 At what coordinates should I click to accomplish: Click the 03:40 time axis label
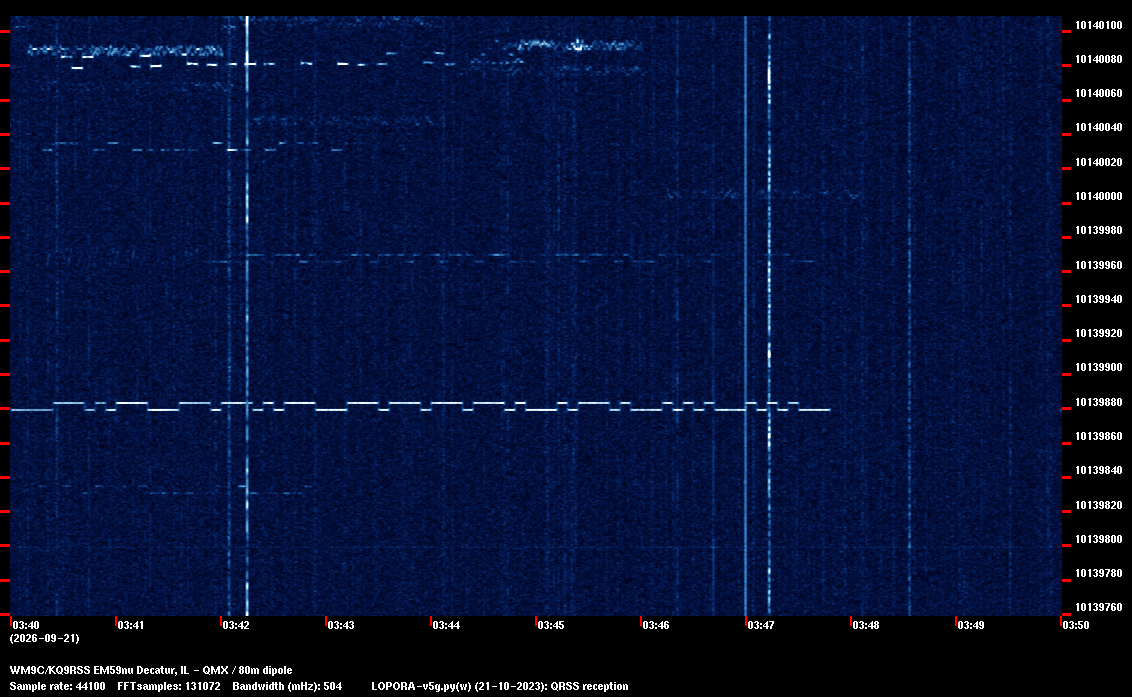pyautogui.click(x=26, y=625)
